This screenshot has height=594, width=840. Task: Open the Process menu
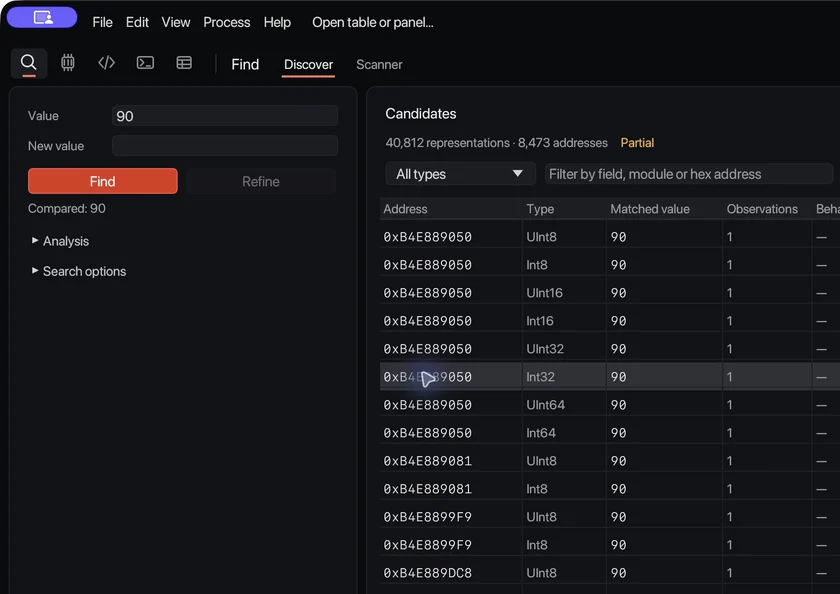[227, 22]
